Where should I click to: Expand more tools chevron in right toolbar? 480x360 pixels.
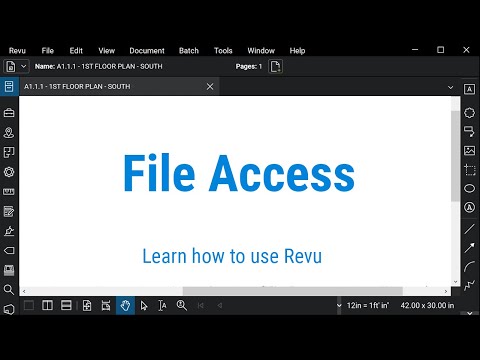(x=469, y=313)
